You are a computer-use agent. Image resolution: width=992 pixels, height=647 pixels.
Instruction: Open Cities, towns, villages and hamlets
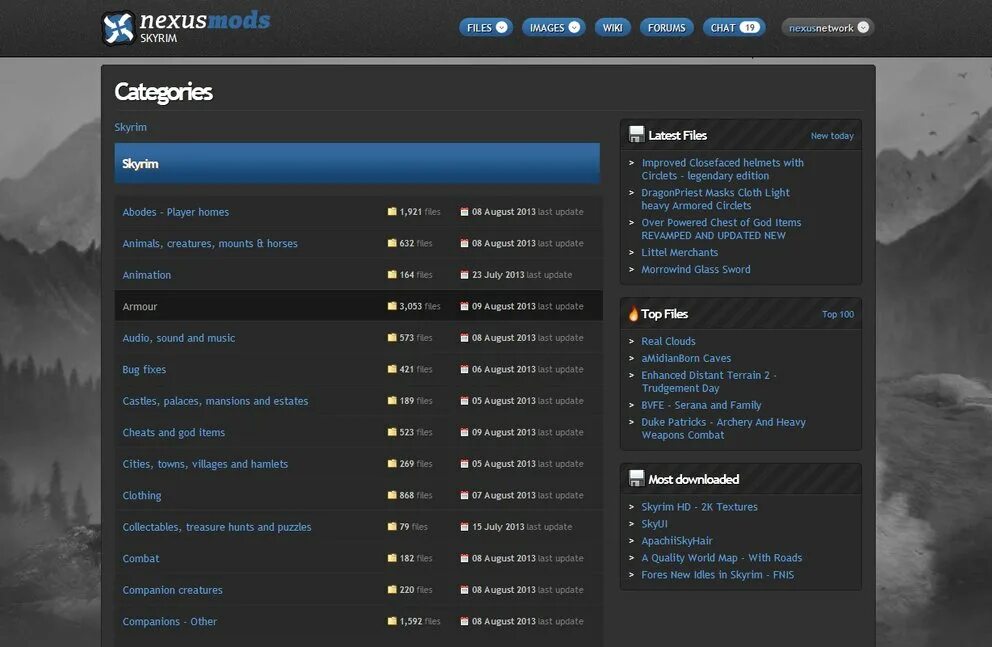click(205, 464)
